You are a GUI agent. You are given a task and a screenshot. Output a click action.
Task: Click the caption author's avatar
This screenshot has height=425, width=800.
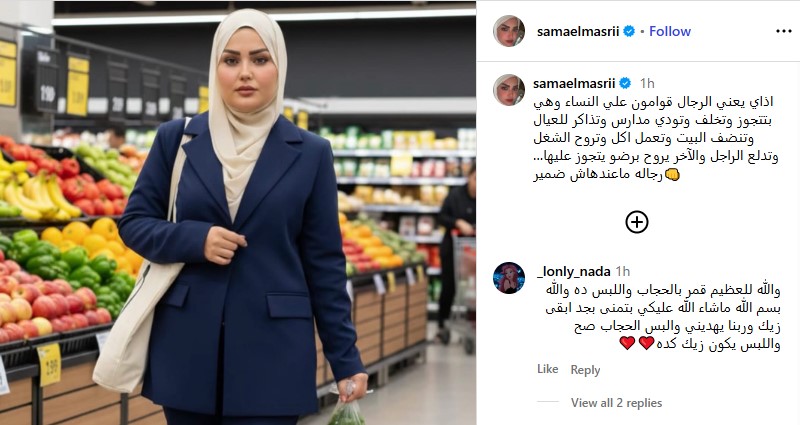point(509,90)
